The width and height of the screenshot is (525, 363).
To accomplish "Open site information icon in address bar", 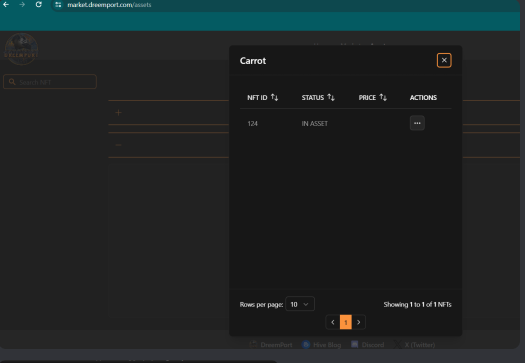I will (x=58, y=5).
